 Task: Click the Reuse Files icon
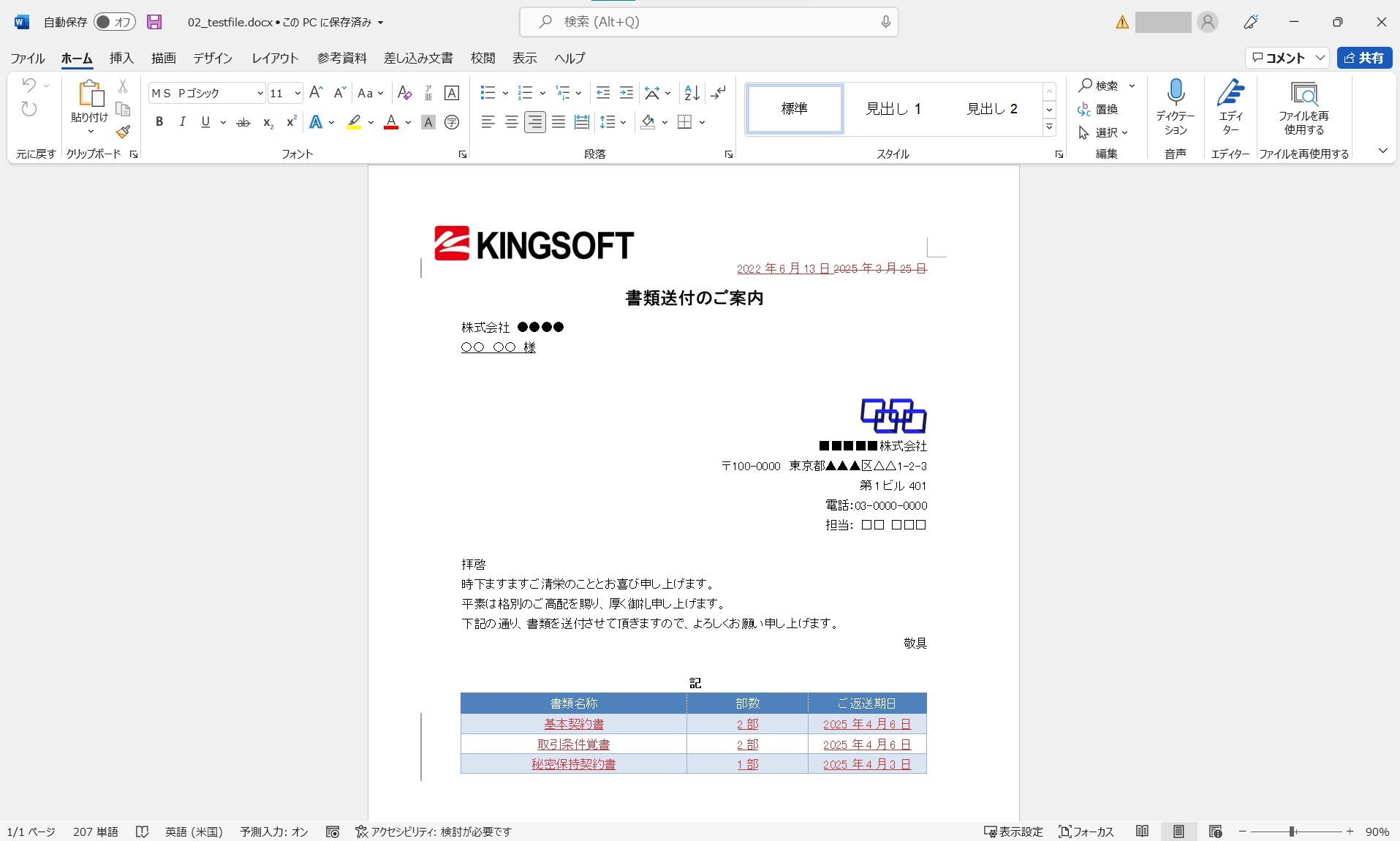(1303, 108)
